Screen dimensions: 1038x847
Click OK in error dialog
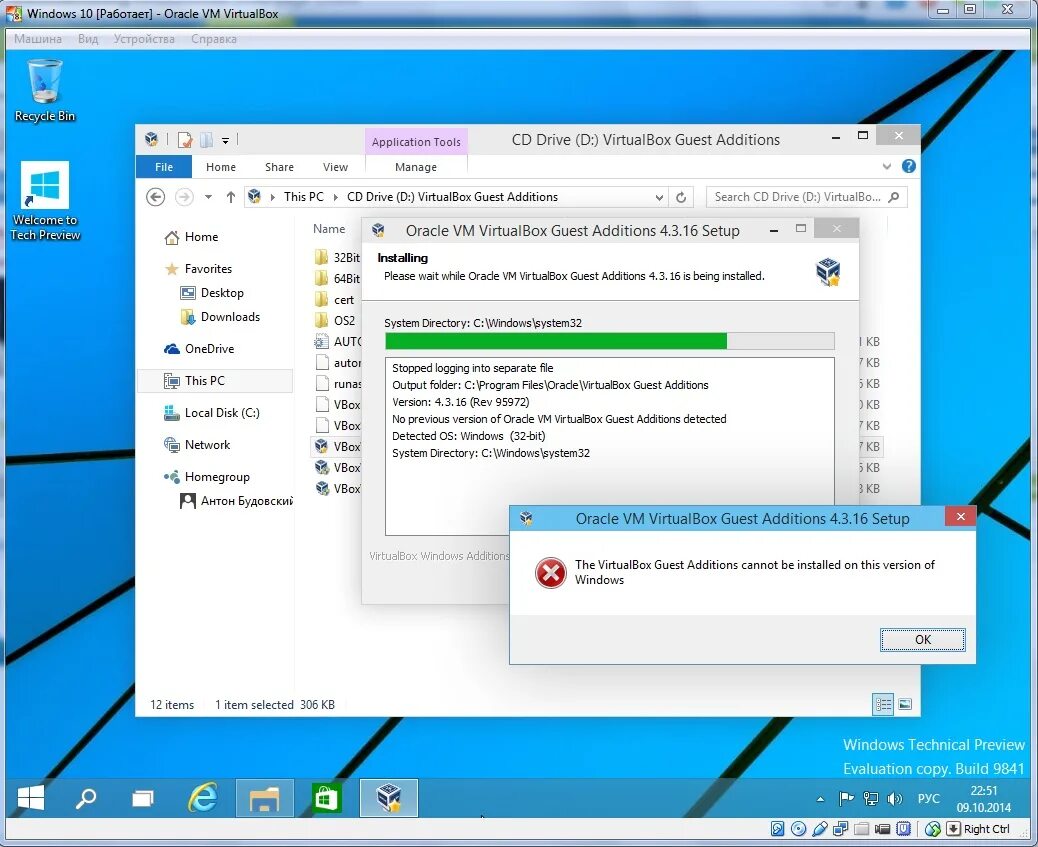922,640
